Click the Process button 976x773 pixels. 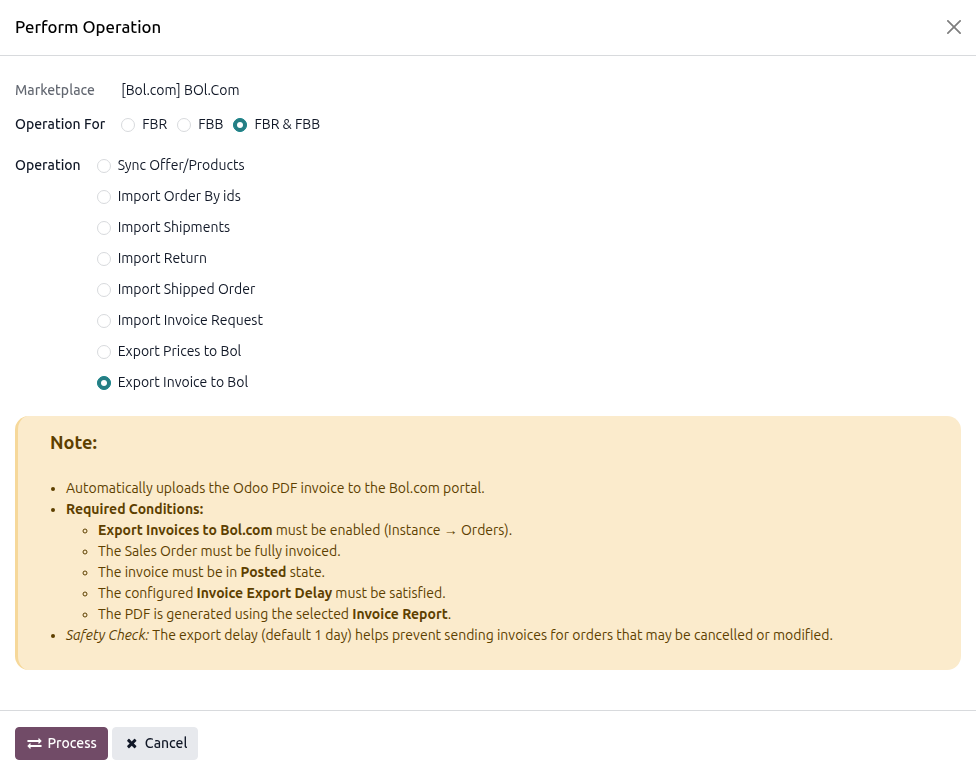(x=62, y=743)
